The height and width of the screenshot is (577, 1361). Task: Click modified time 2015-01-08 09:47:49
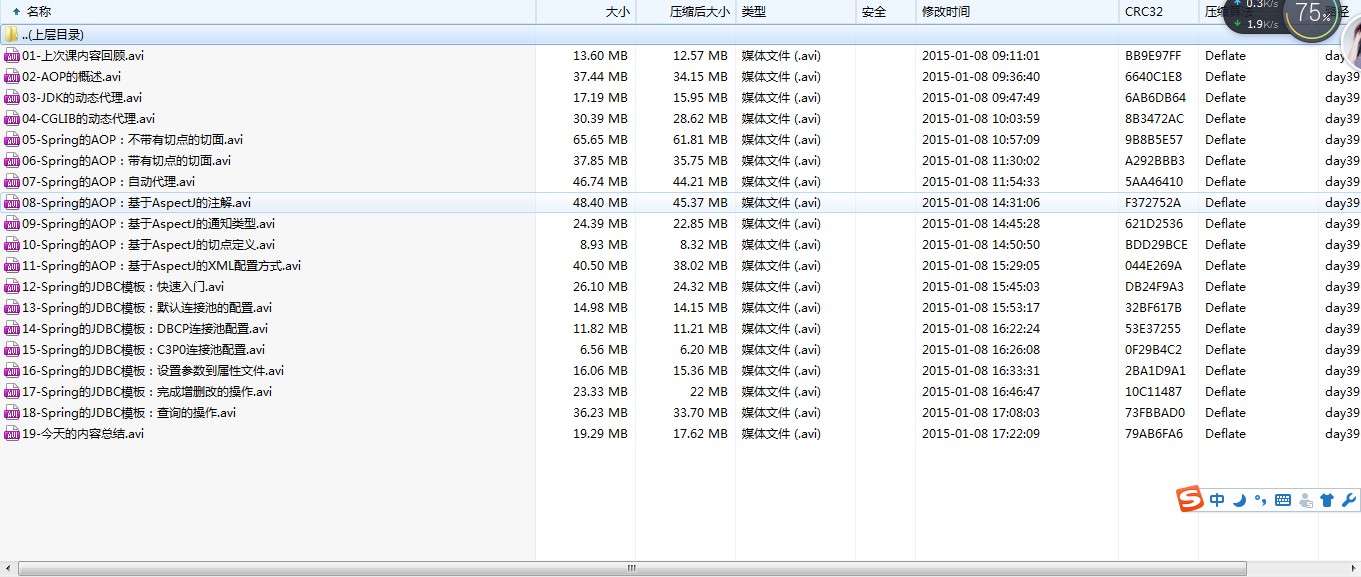(981, 98)
